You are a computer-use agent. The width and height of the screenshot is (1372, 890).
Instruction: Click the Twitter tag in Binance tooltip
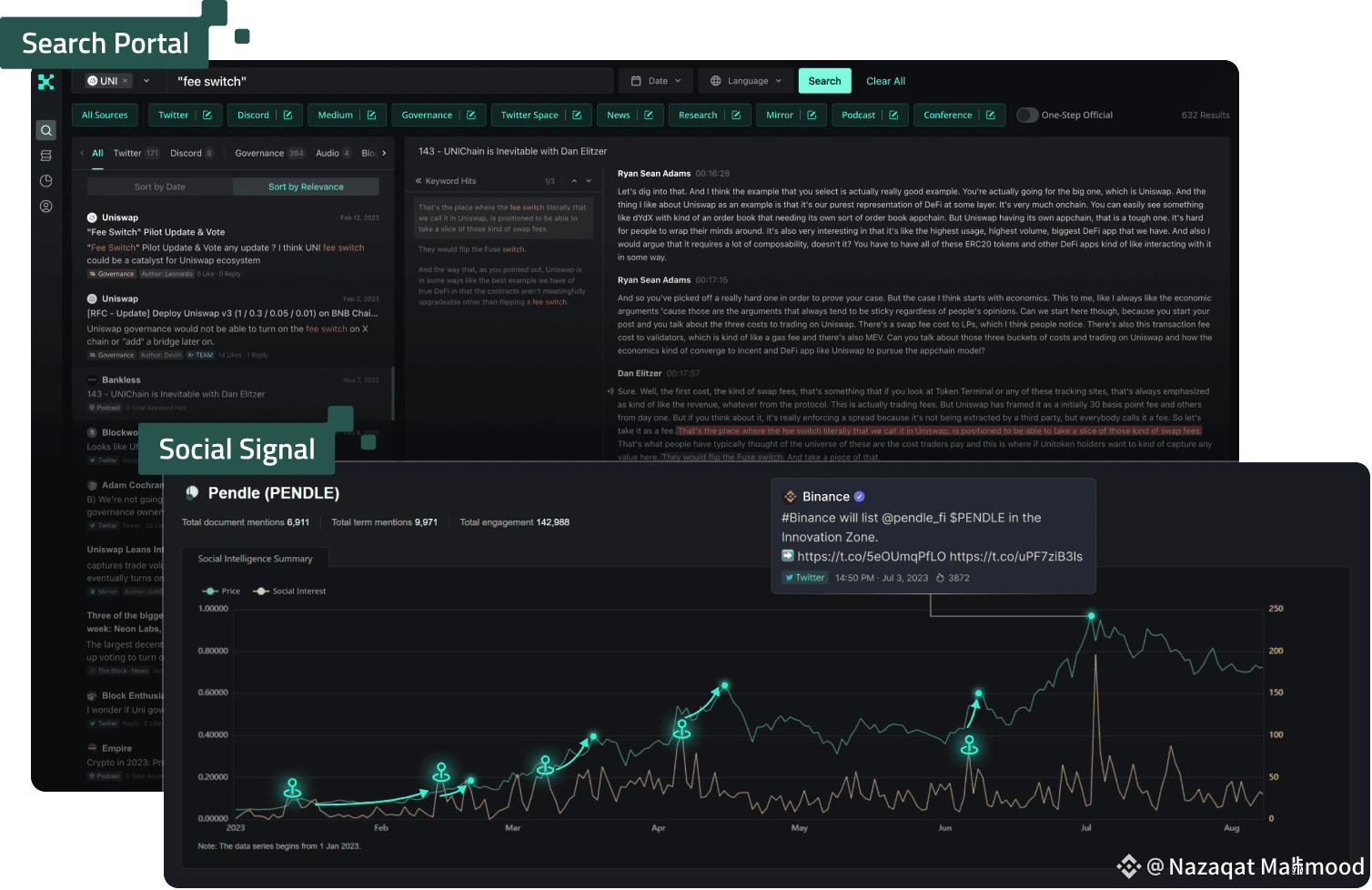[x=804, y=578]
